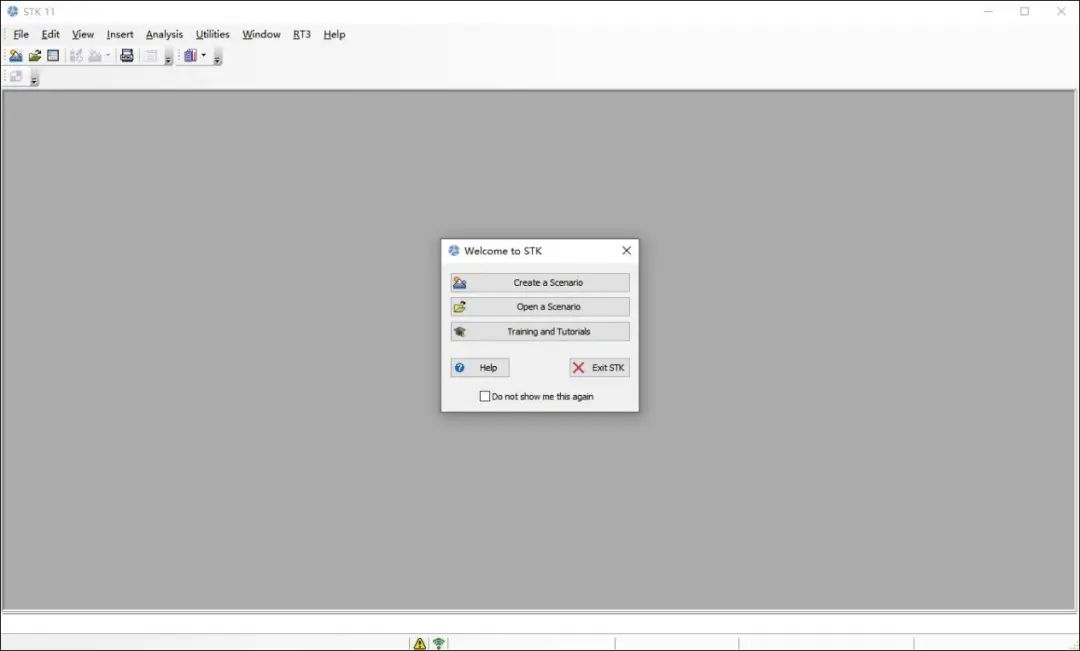Click the network connection icon in the status bar

point(437,642)
